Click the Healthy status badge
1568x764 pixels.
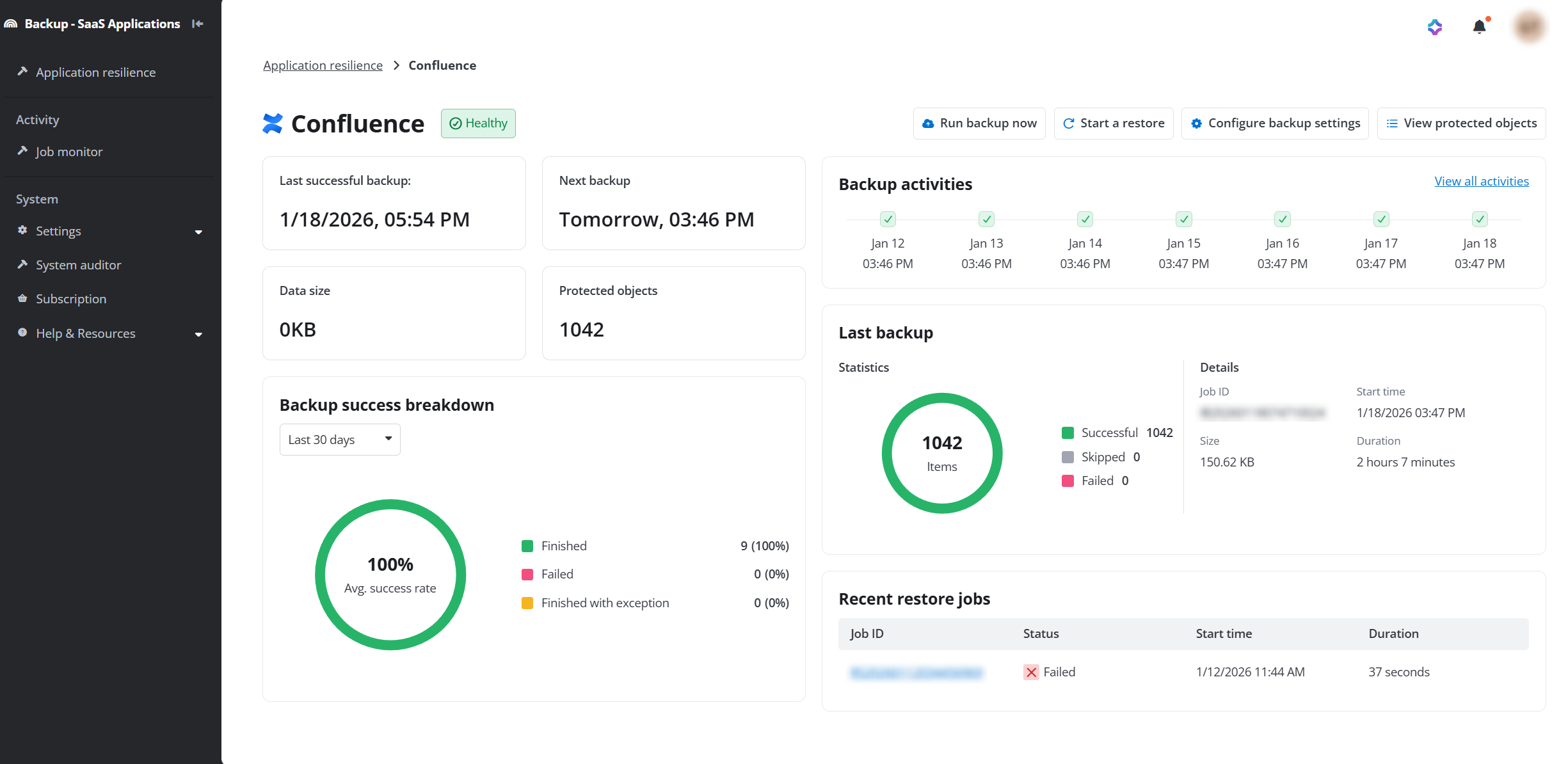tap(478, 123)
